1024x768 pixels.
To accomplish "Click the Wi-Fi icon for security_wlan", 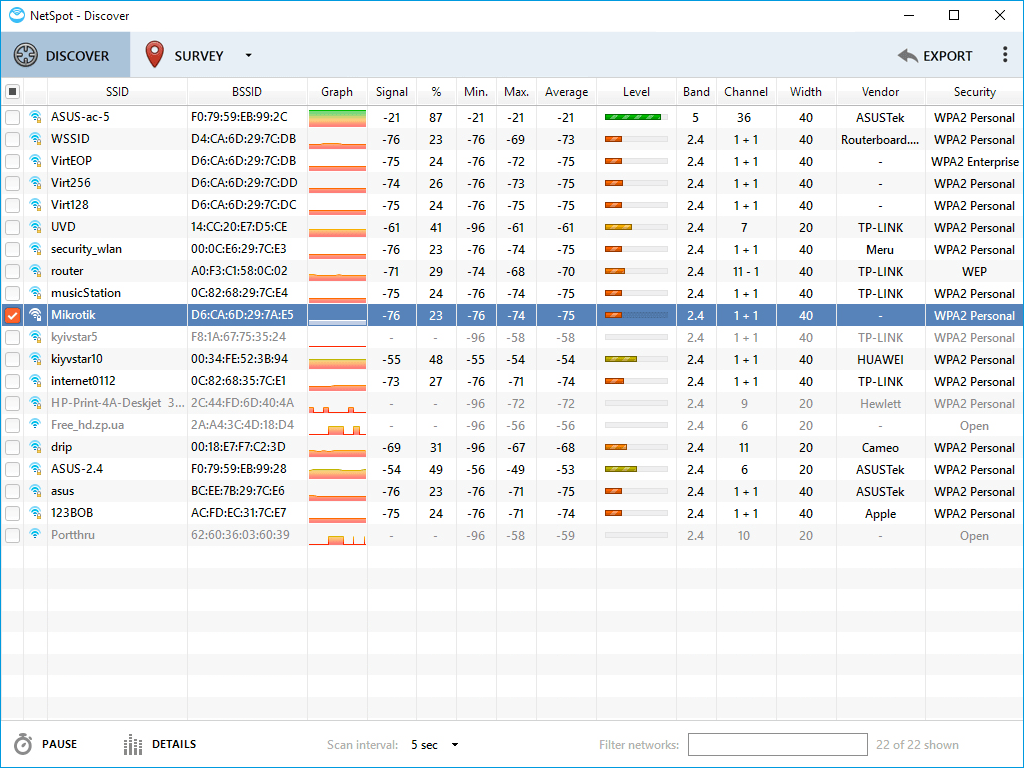I will 35,249.
